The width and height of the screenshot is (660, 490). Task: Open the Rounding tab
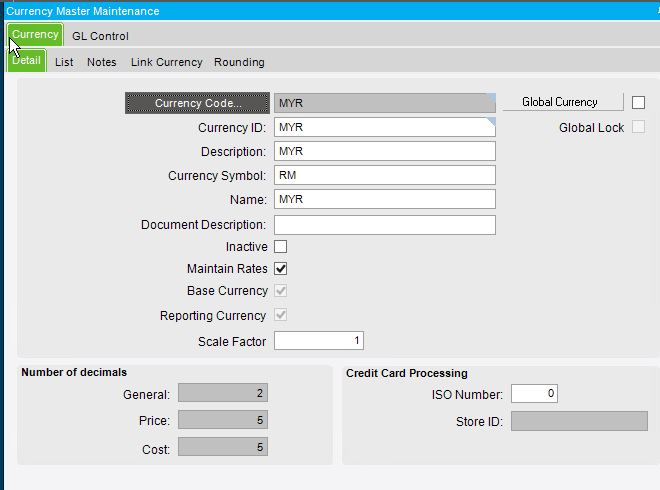(x=239, y=62)
